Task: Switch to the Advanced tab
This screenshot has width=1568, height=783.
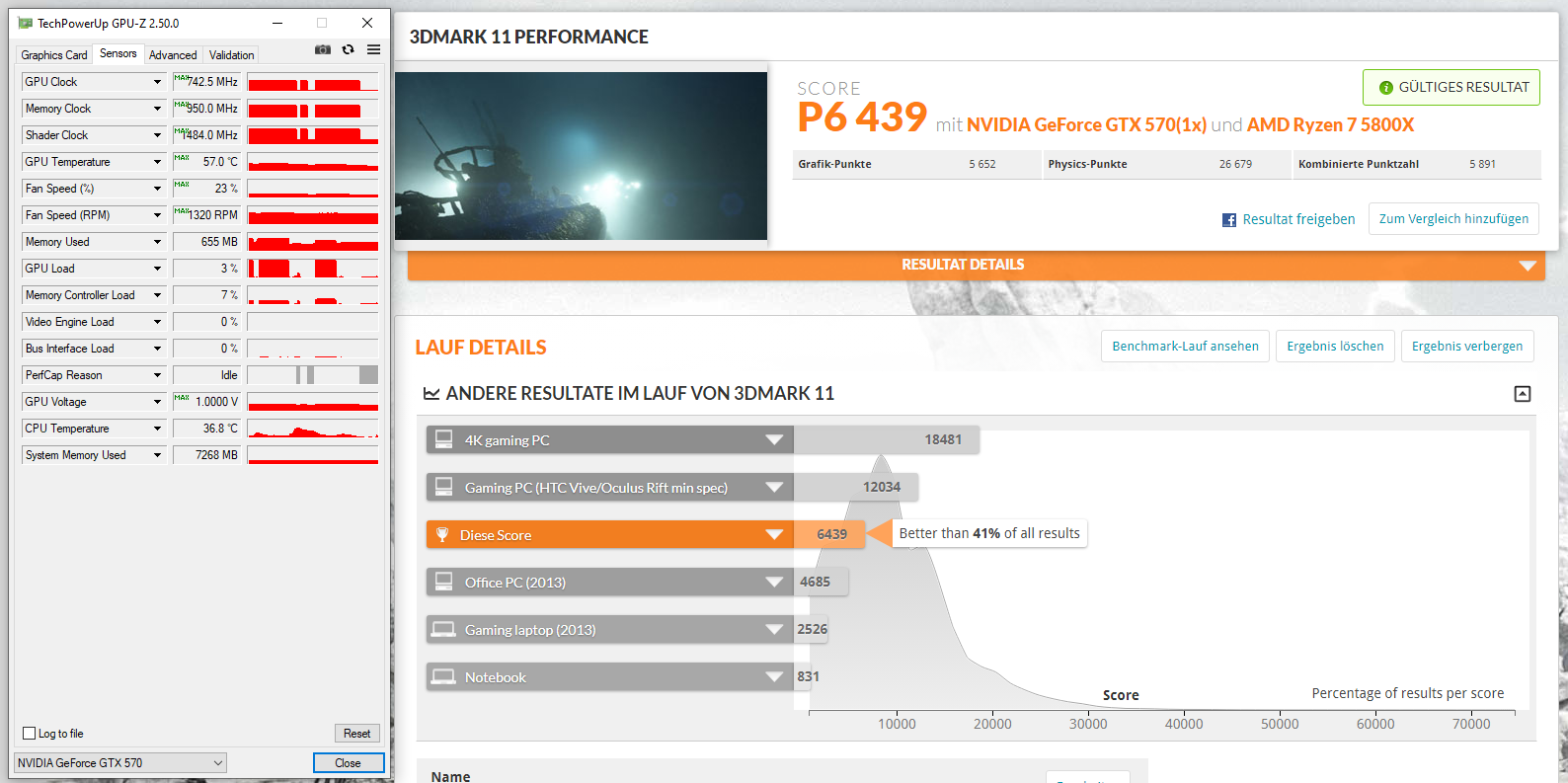Action: tap(173, 55)
